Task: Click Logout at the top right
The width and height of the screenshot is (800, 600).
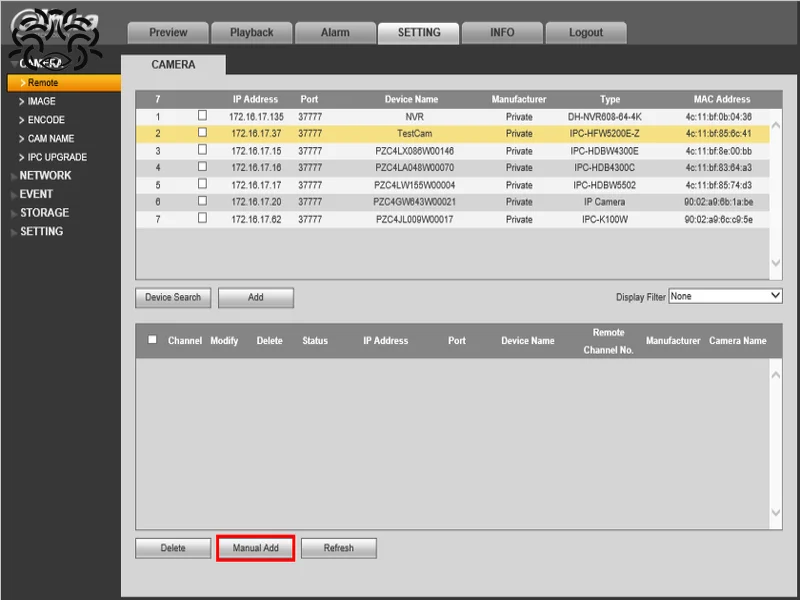Action: (586, 31)
